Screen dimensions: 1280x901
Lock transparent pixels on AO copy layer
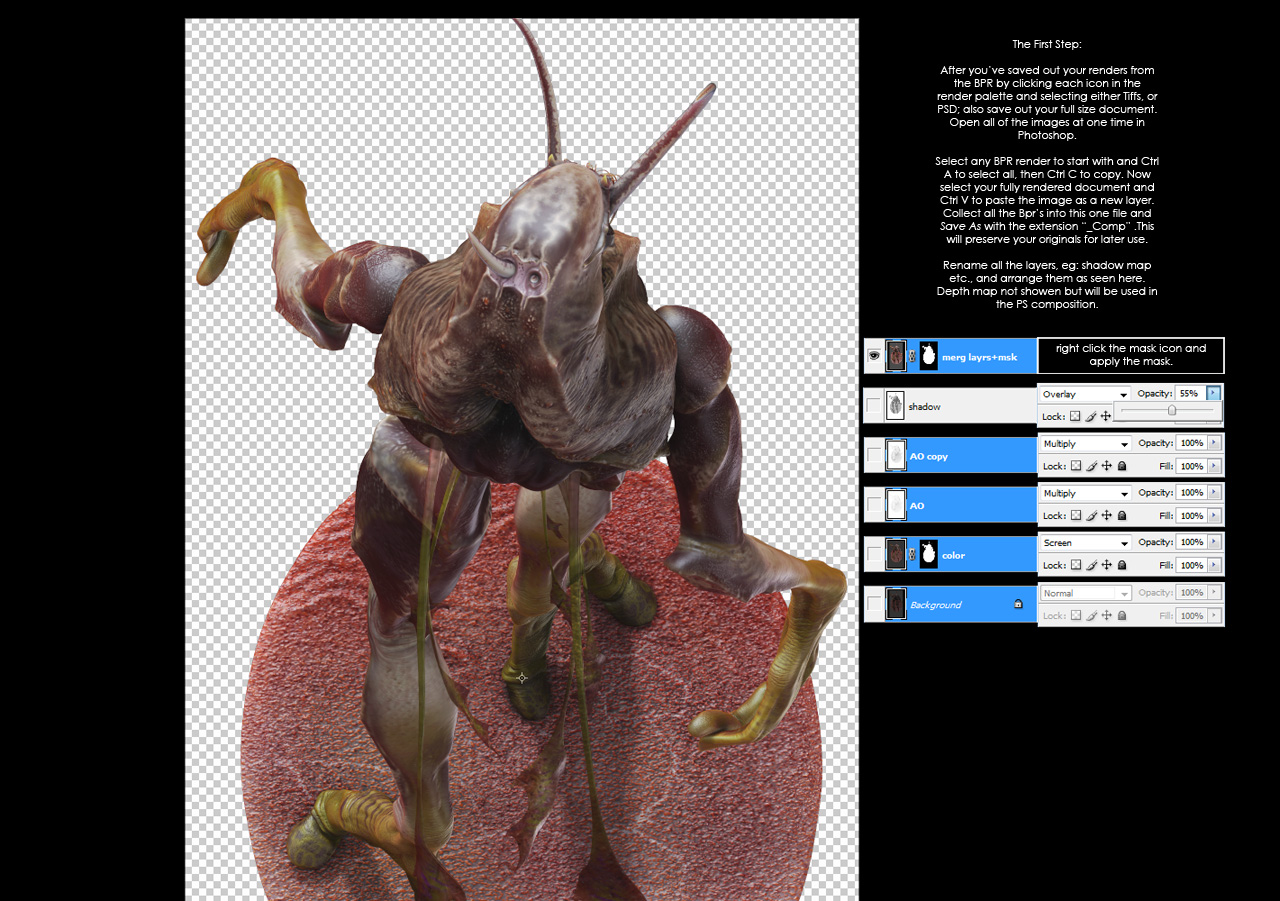1075,466
